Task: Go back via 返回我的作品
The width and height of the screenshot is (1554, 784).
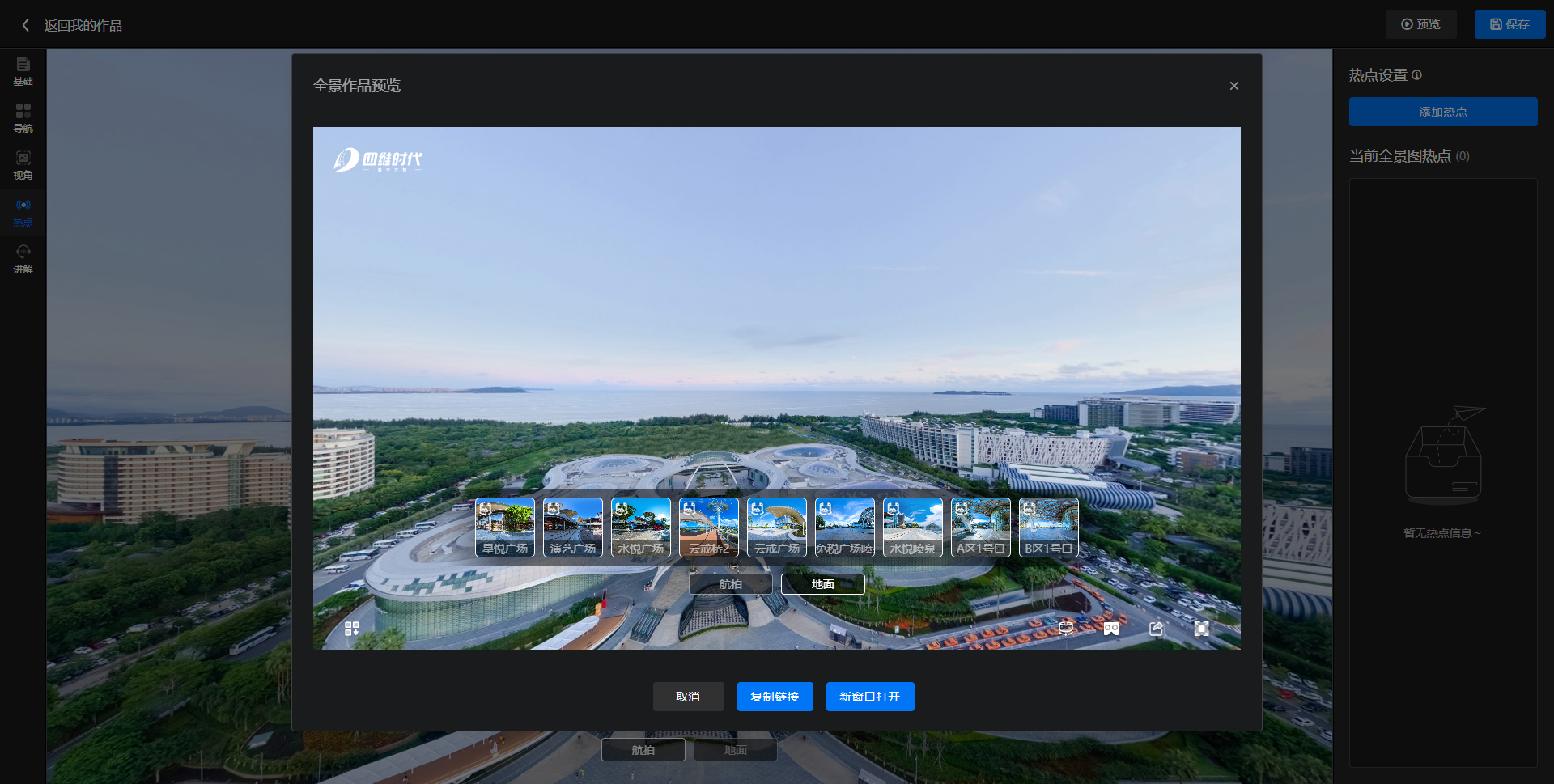Action: 73,26
